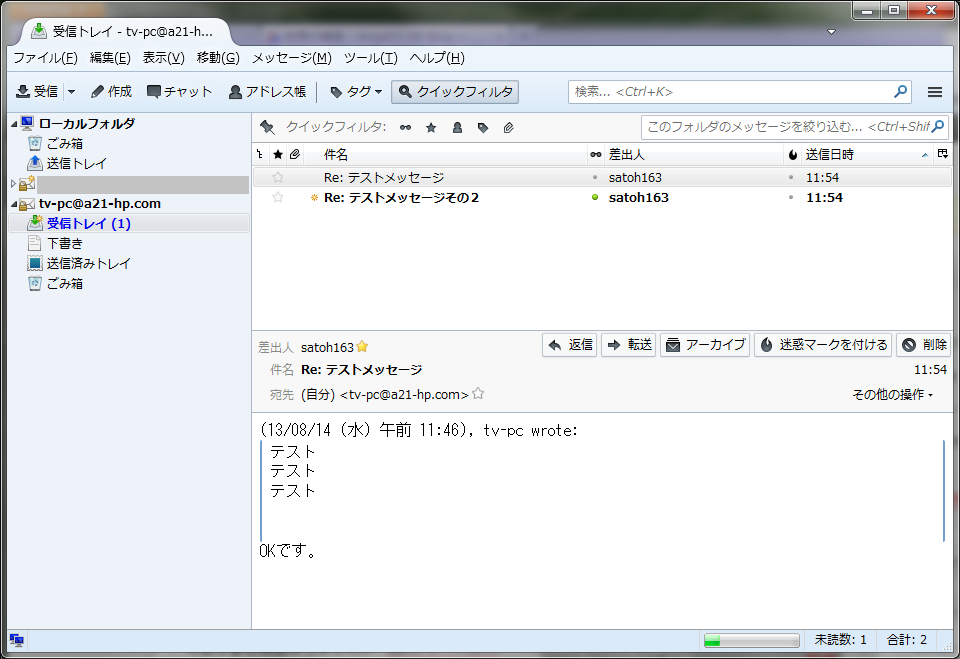Star the Re: テストメッセージ message
The width and height of the screenshot is (960, 659).
278,178
